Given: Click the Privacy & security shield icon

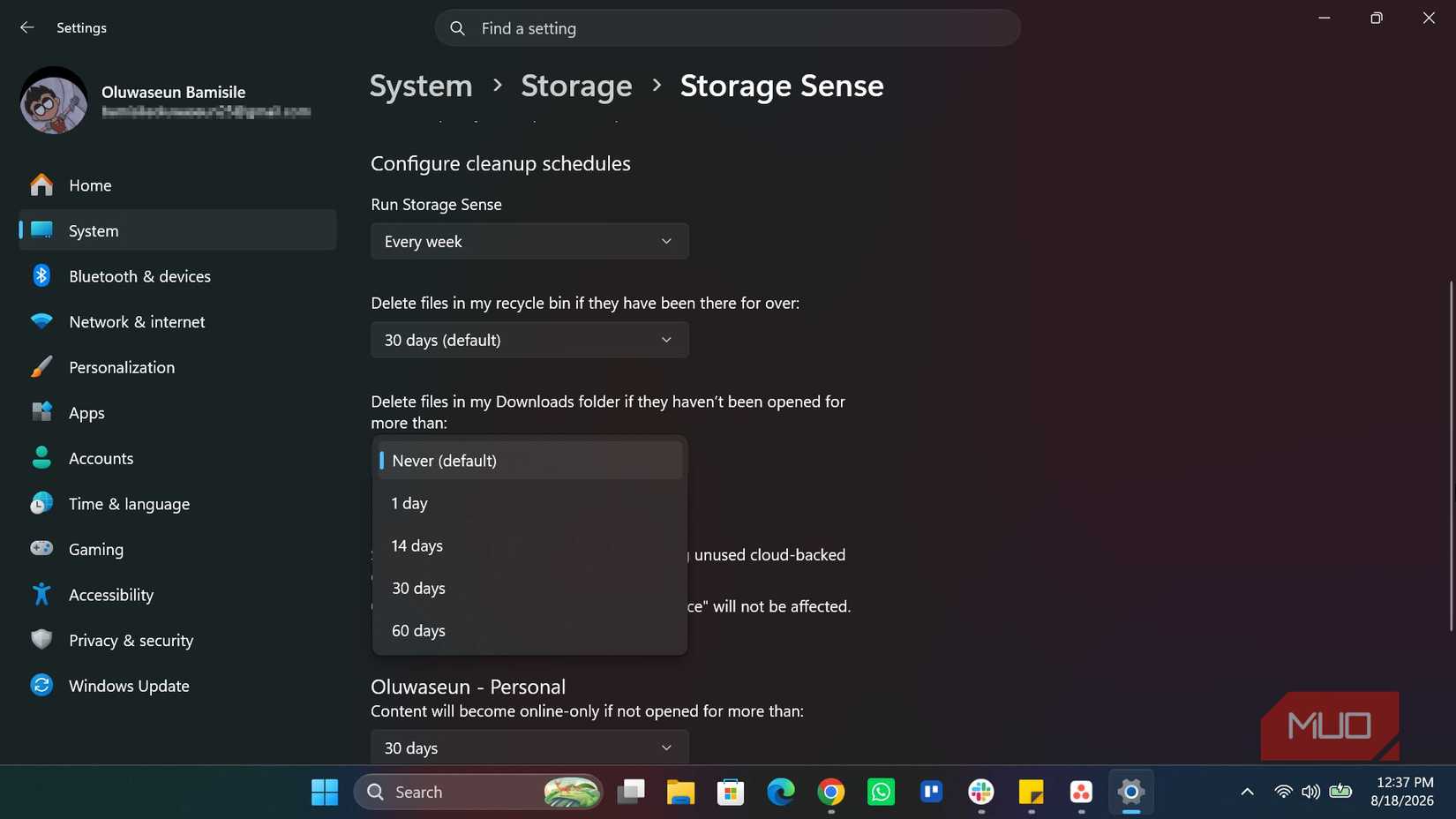Looking at the screenshot, I should click(41, 640).
